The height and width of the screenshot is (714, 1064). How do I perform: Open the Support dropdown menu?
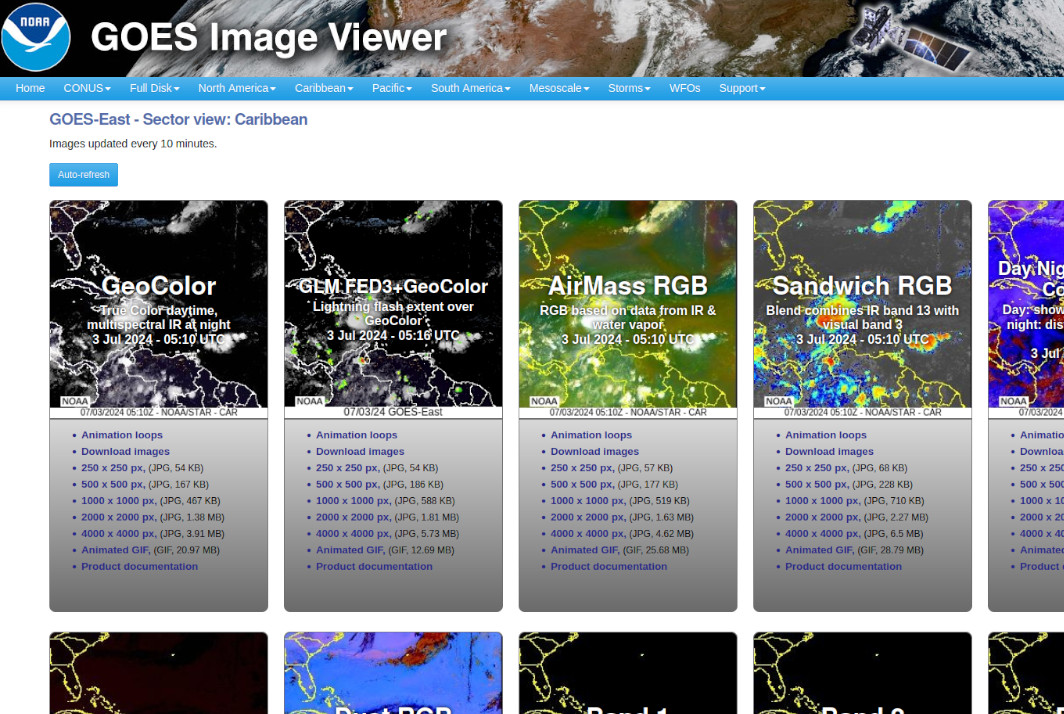click(742, 88)
